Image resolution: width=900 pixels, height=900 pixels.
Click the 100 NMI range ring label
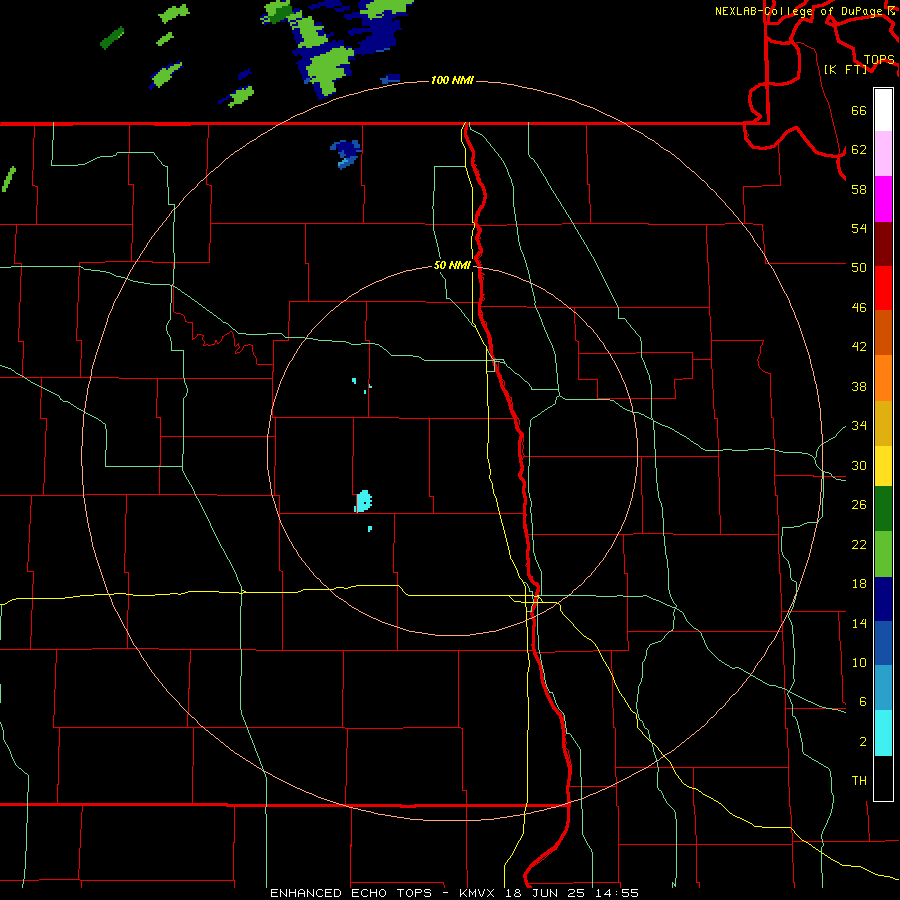pyautogui.click(x=452, y=80)
